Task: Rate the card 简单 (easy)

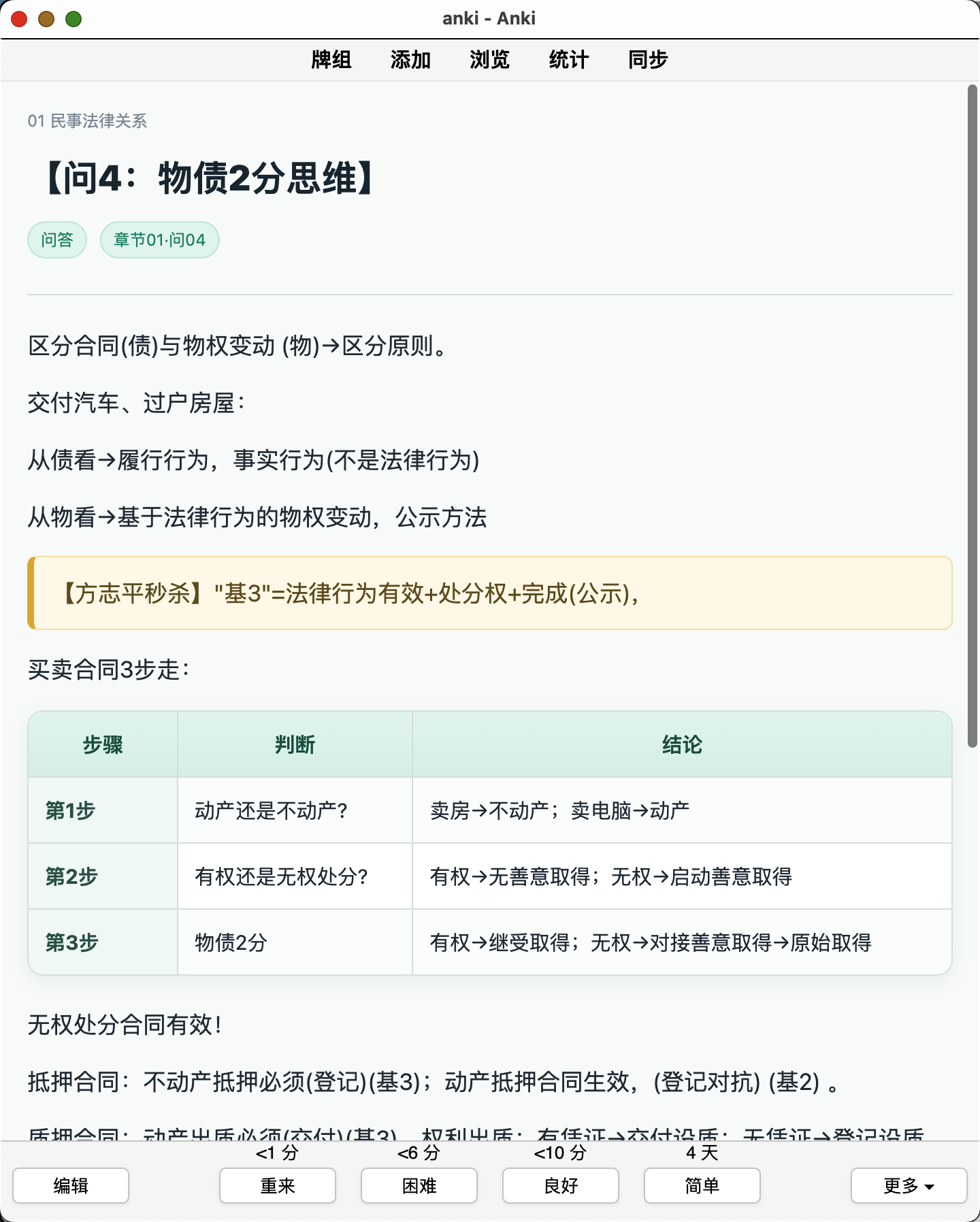Action: 702,1185
